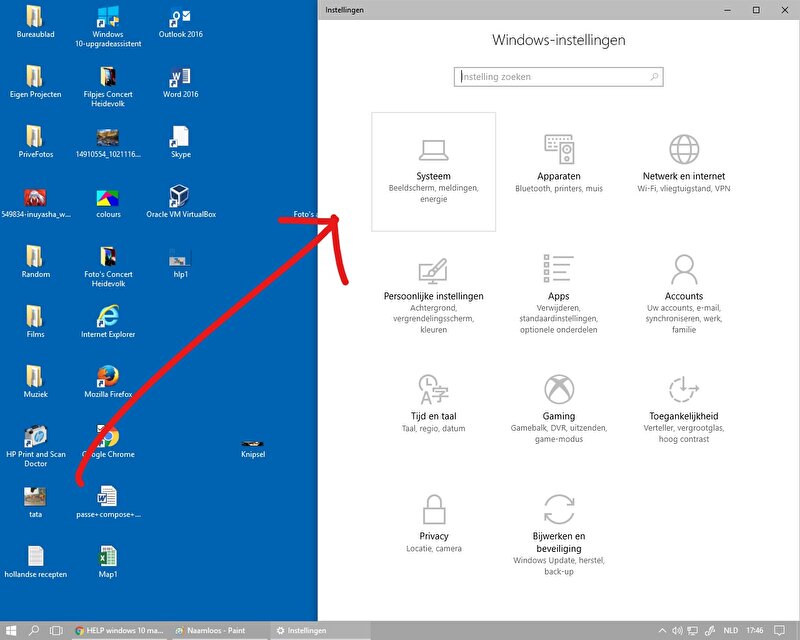
Task: Select the Word 2016 desktop shortcut
Action: pos(181,79)
